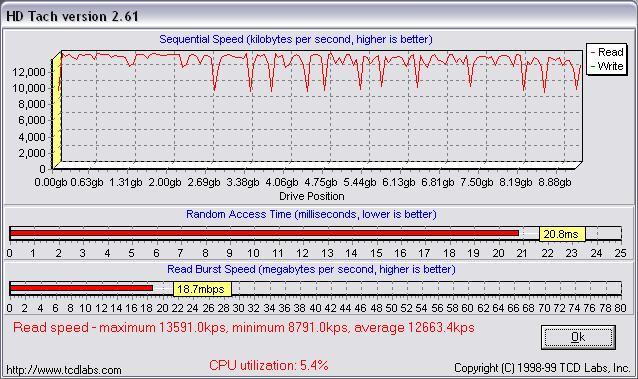This screenshot has height=379, width=638.
Task: Click the 2.00gb drive position label
Action: pyautogui.click(x=165, y=182)
